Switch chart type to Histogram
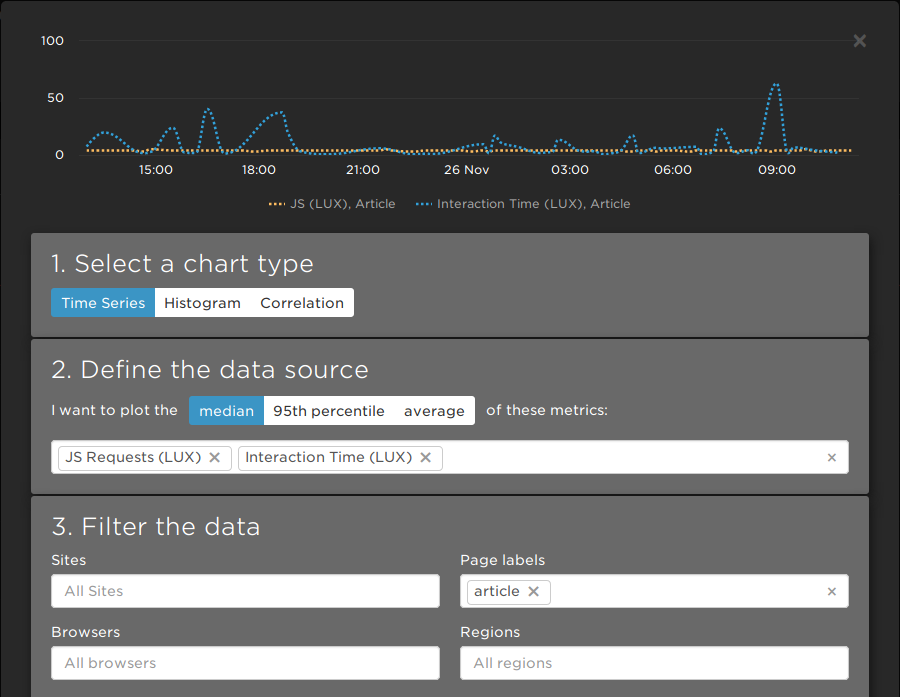The height and width of the screenshot is (697, 900). click(202, 303)
